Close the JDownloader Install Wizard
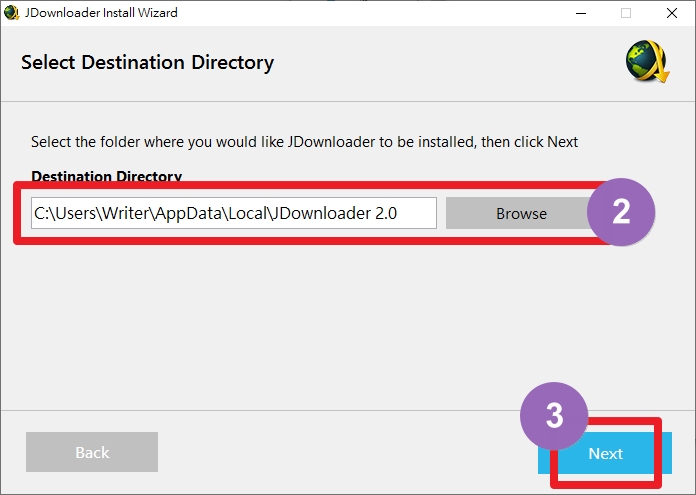696x495 pixels. click(x=672, y=13)
